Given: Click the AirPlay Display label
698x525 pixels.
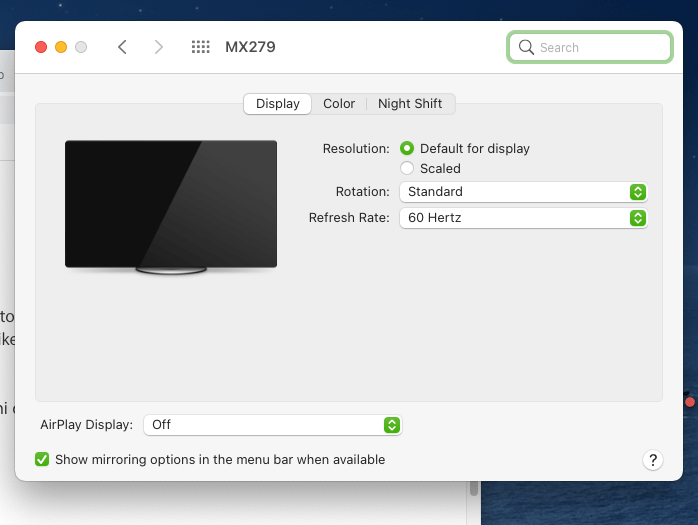Looking at the screenshot, I should click(86, 424).
